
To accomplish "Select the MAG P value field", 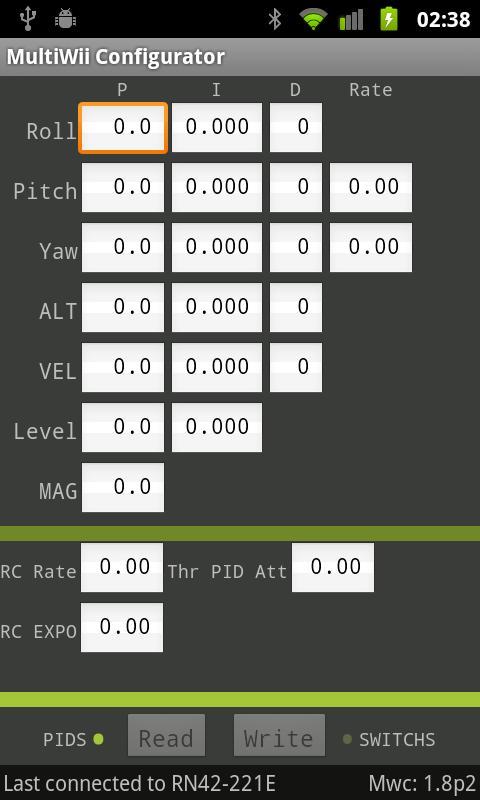I will click(123, 487).
